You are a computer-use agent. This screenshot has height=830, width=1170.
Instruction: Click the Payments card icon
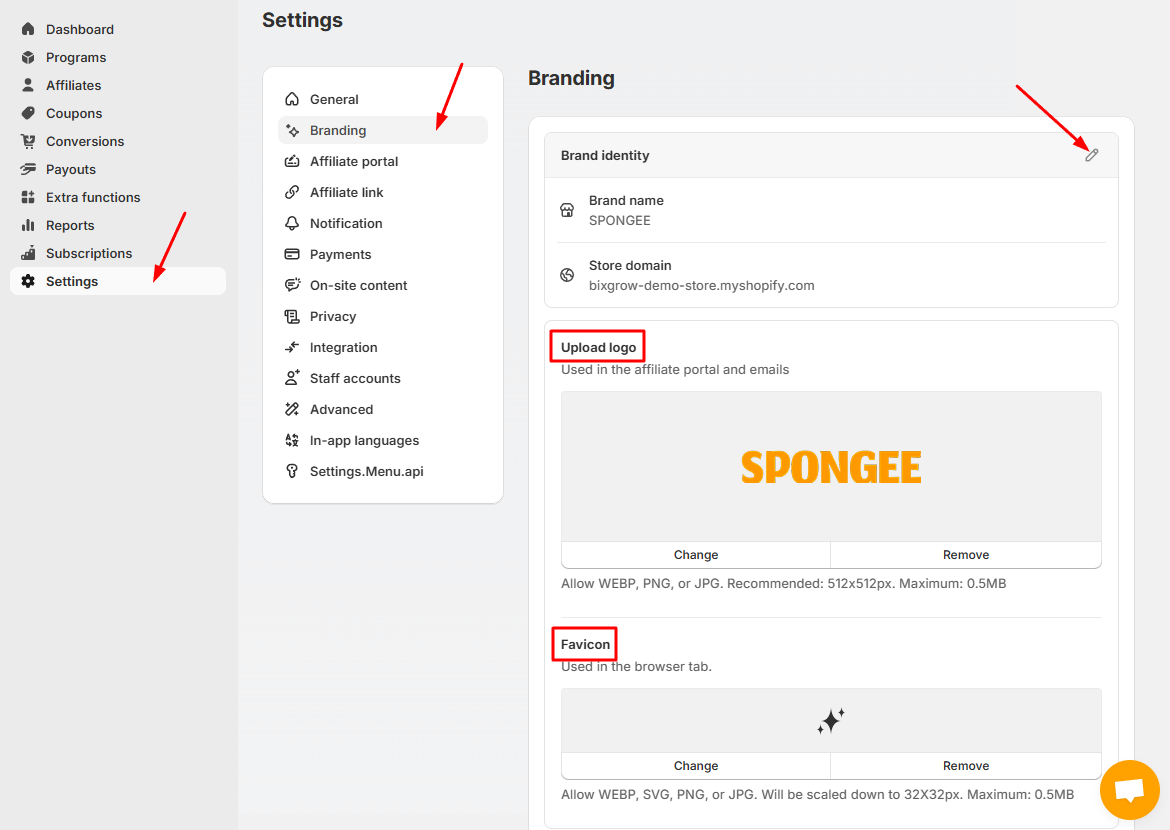[x=292, y=254]
